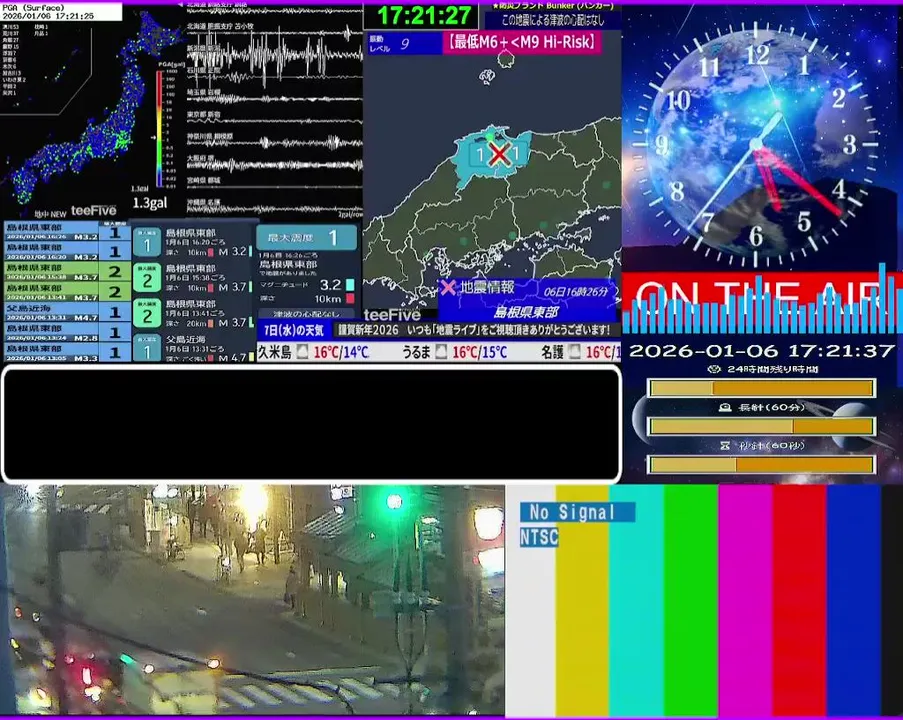Click the 秒針(60秒) progress bar
The image size is (903, 720).
tap(761, 464)
